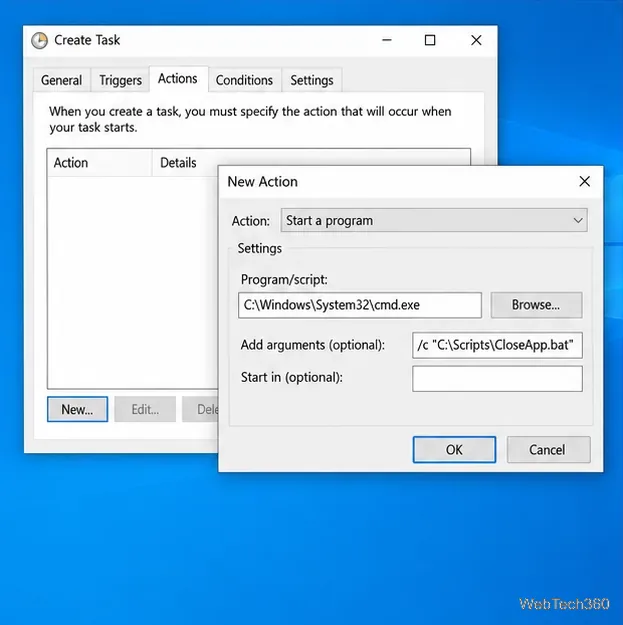This screenshot has width=623, height=625.
Task: Click the Program/script input field
Action: [360, 305]
